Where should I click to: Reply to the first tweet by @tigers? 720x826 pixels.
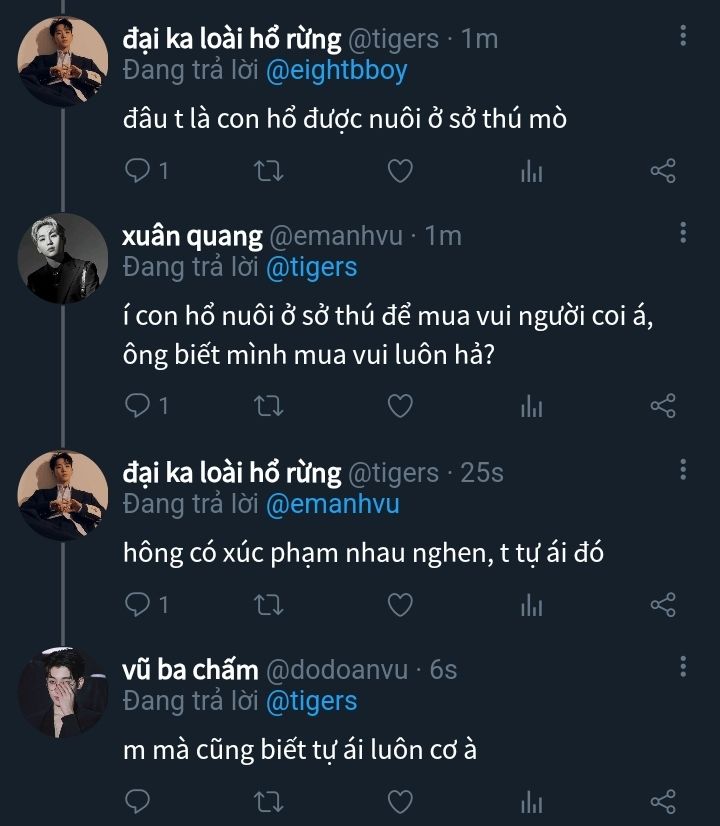pyautogui.click(x=137, y=172)
